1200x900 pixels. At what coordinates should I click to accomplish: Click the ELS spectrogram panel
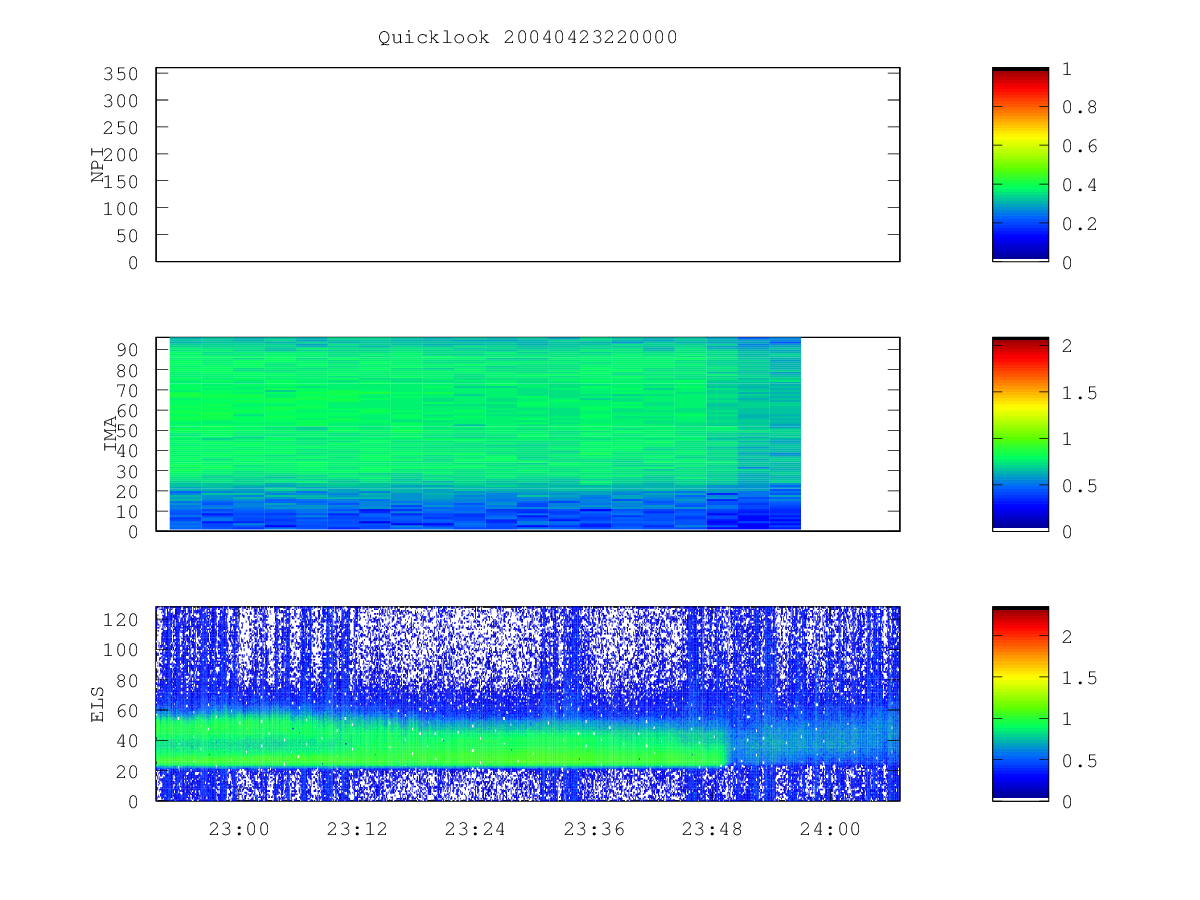point(528,703)
